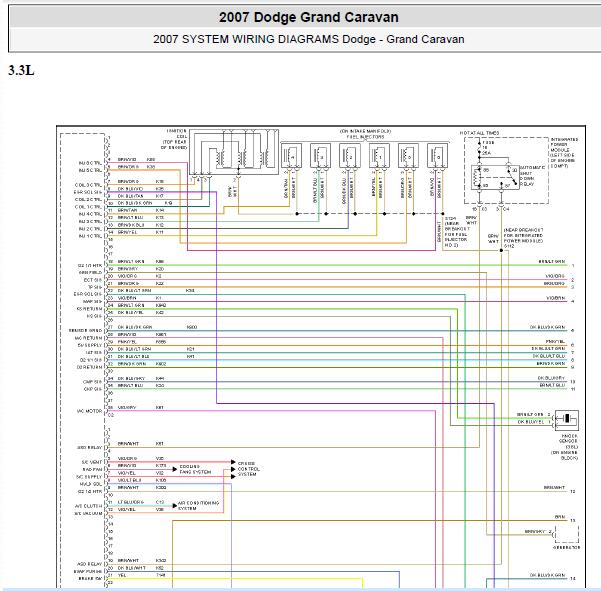The width and height of the screenshot is (601, 591).
Task: Click the "COIL 3 CTRL" pin label
Action: pyautogui.click(x=89, y=185)
